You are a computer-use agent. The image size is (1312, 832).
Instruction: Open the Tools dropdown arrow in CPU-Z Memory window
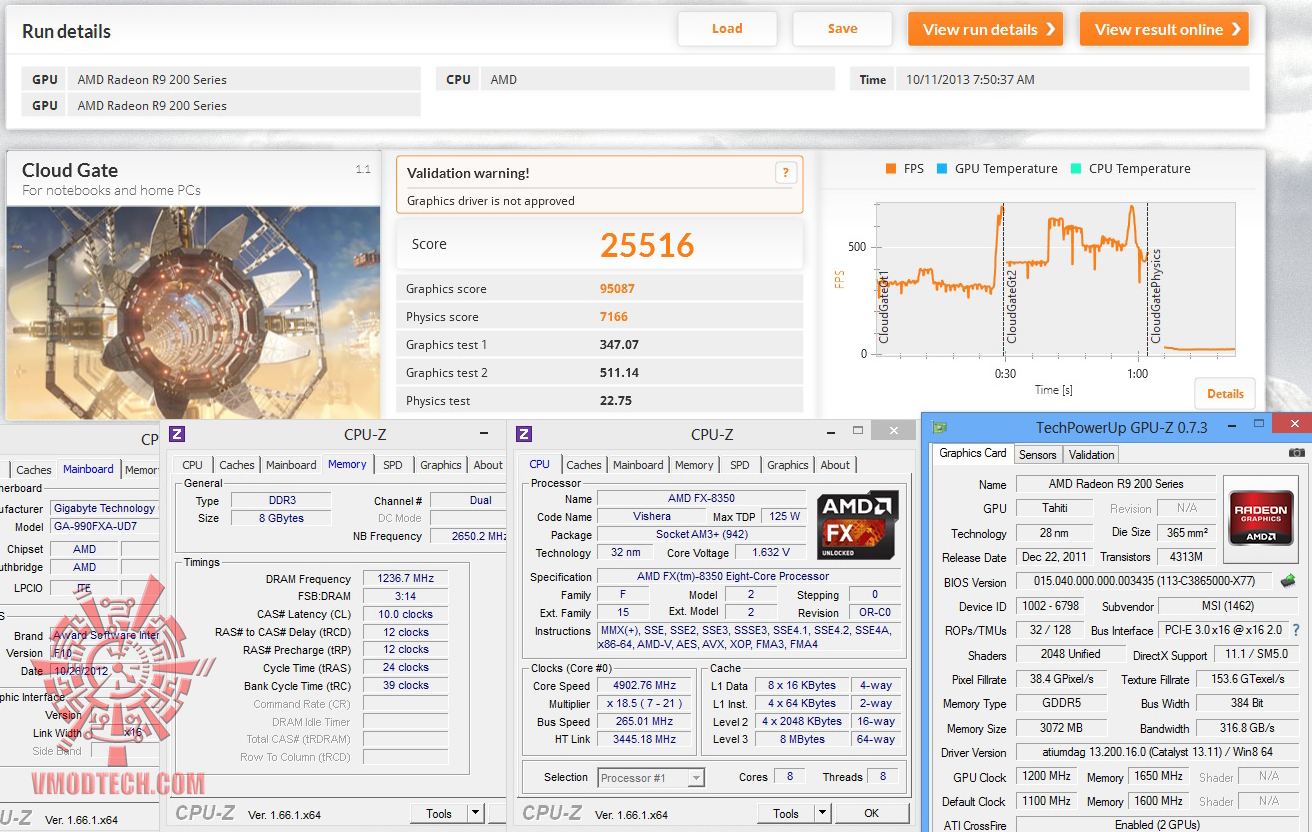point(475,814)
